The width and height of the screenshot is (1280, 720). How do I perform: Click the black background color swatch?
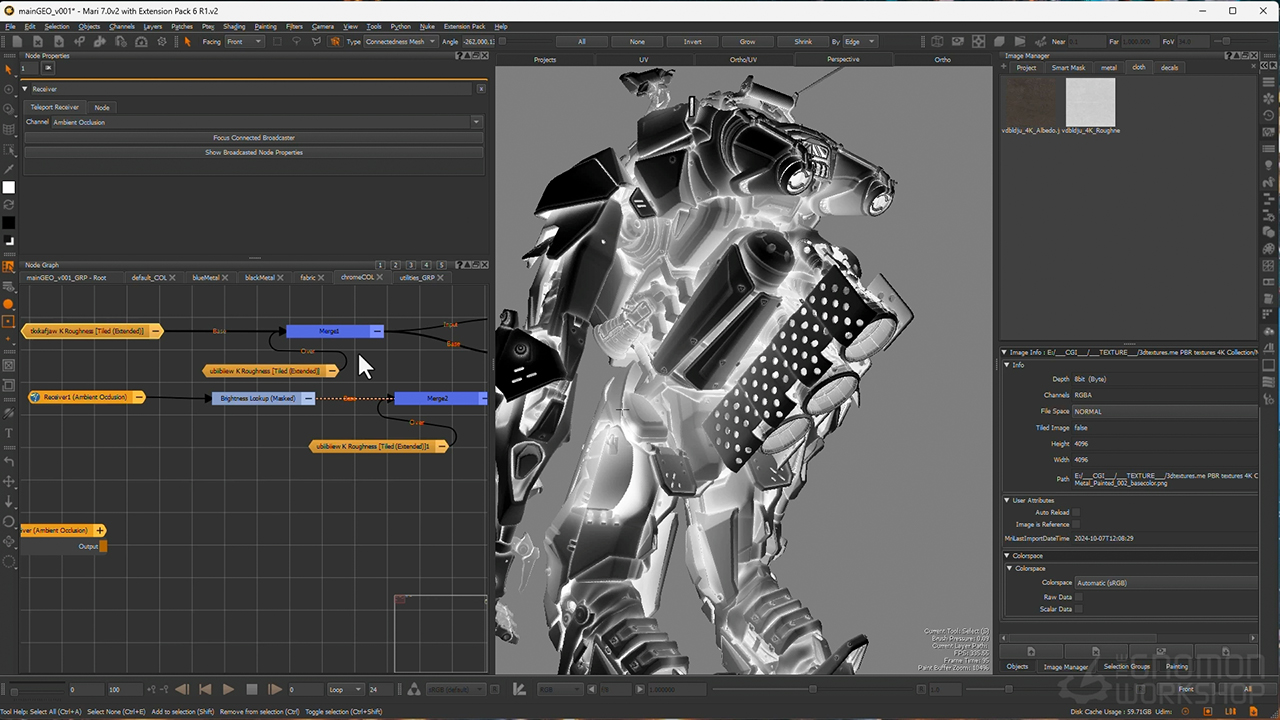pyautogui.click(x=9, y=222)
